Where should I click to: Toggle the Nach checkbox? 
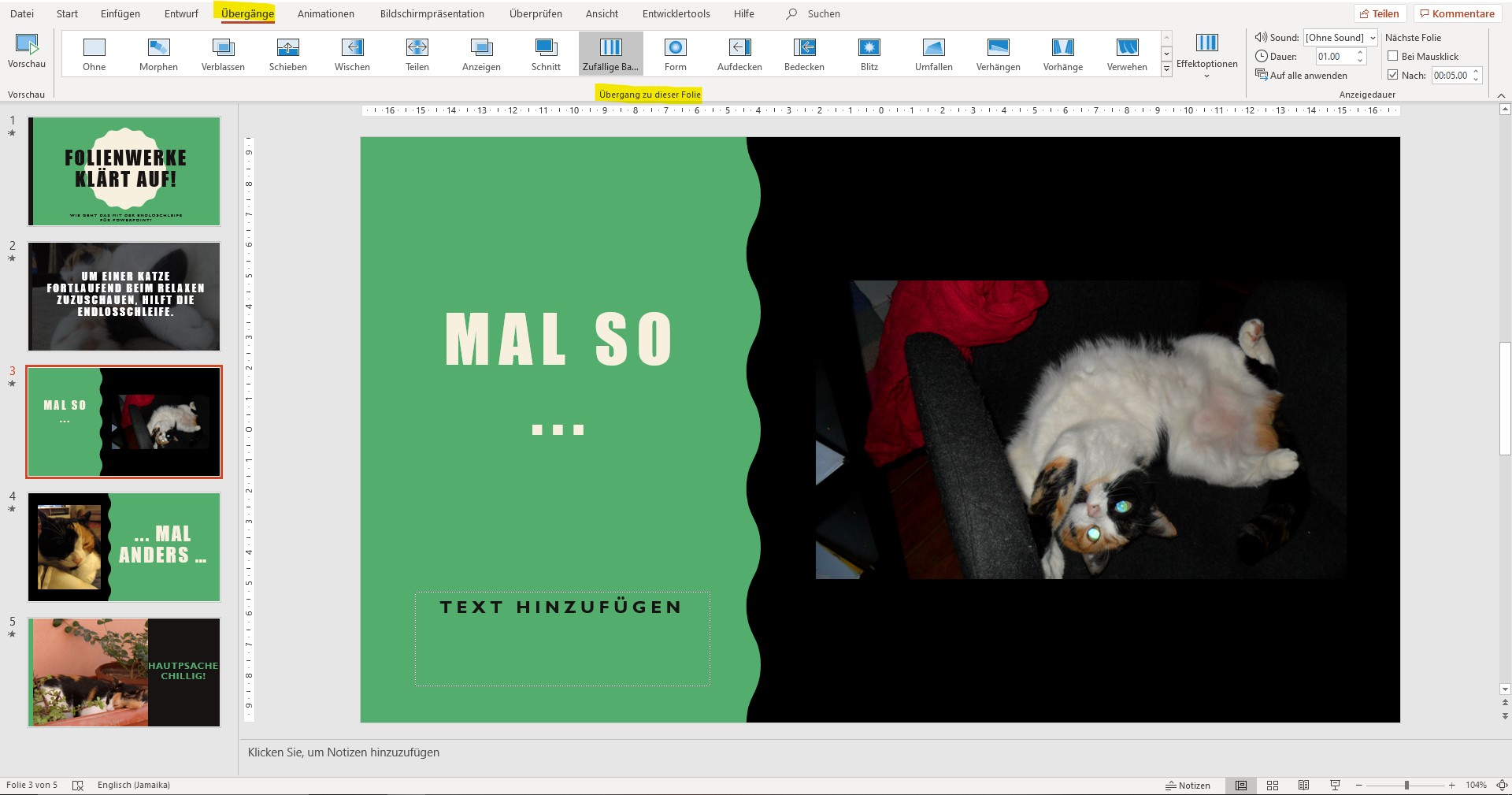(1392, 75)
